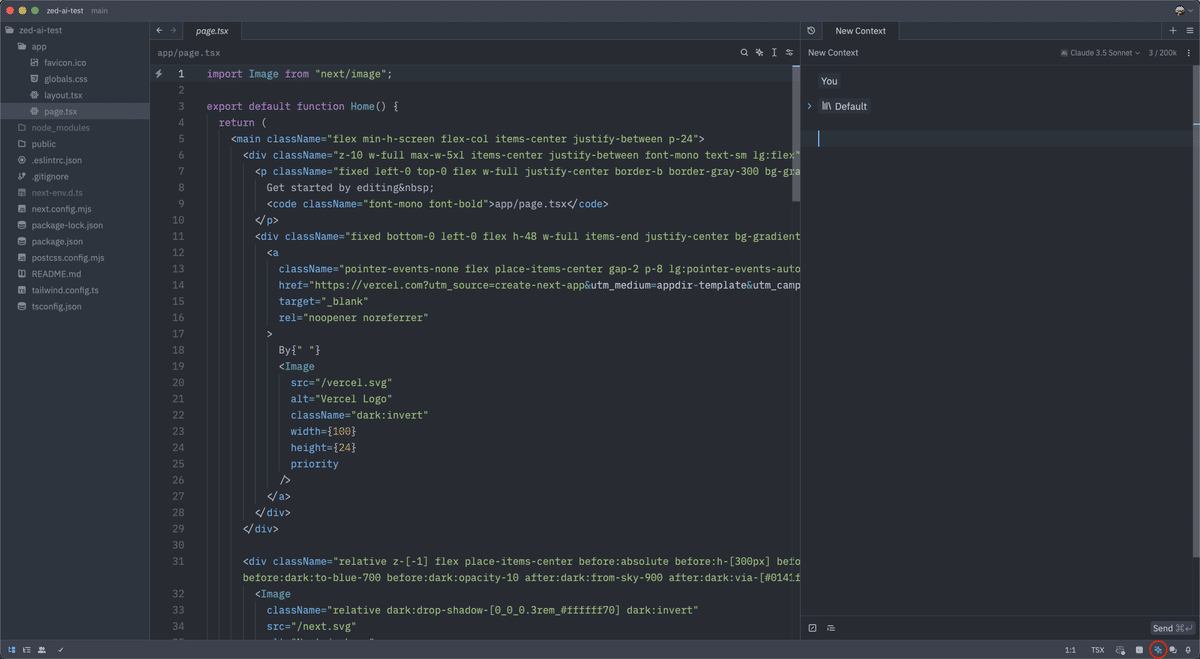The width and height of the screenshot is (1200, 659).
Task: Click the 1:1 cursor position indicator
Action: click(1070, 650)
